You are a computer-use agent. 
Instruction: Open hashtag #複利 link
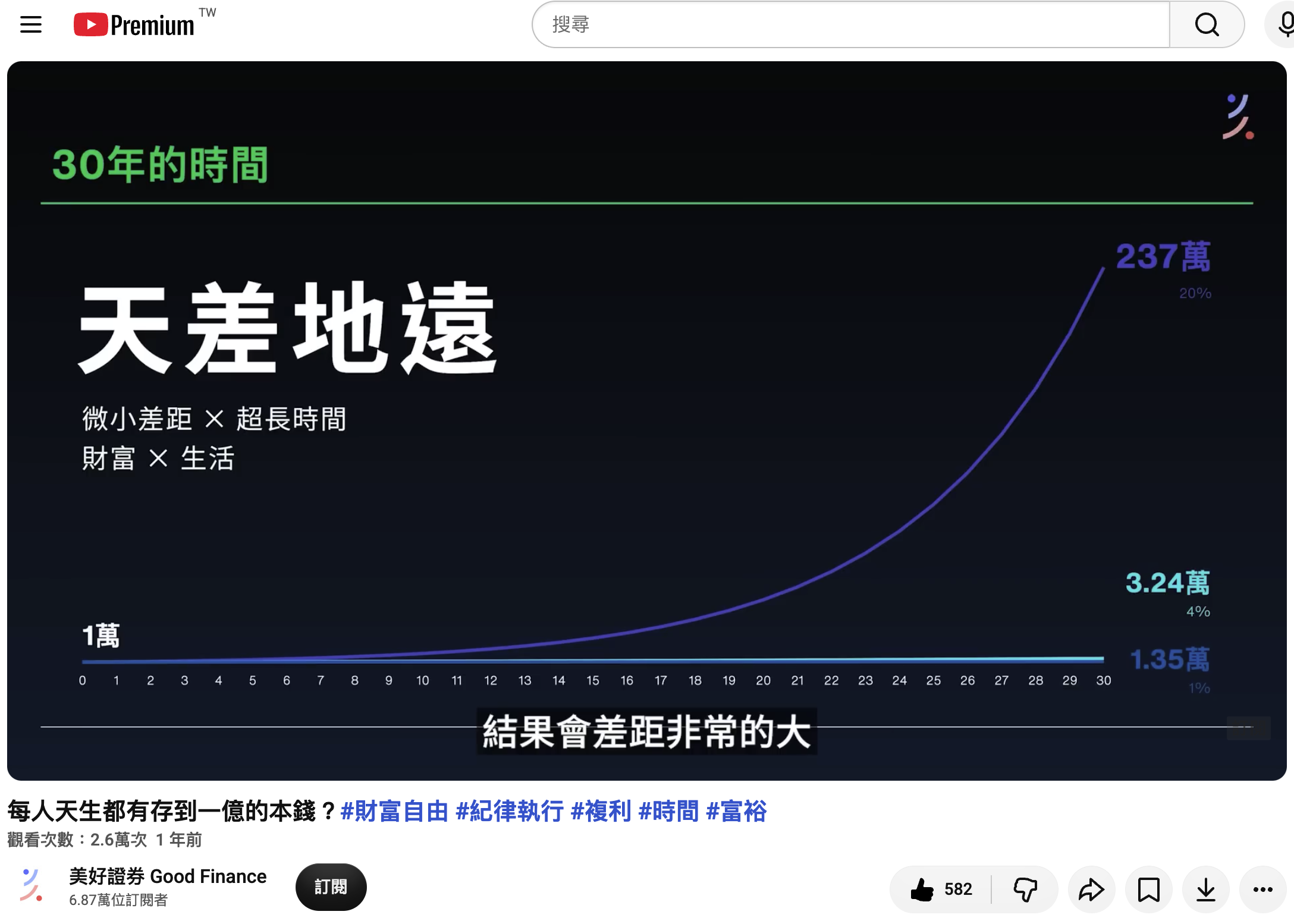click(601, 811)
